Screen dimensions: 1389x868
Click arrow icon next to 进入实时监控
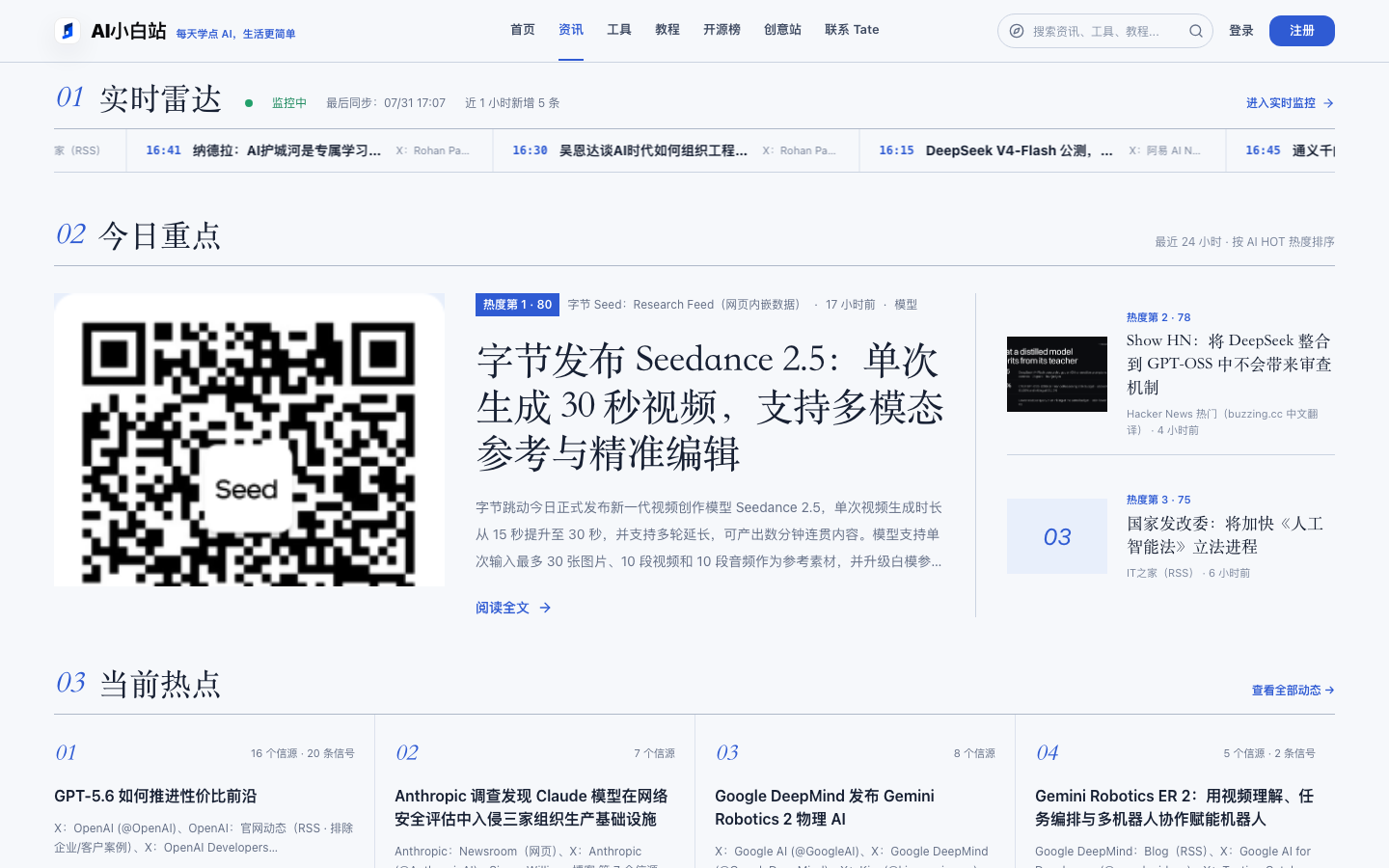(1328, 103)
